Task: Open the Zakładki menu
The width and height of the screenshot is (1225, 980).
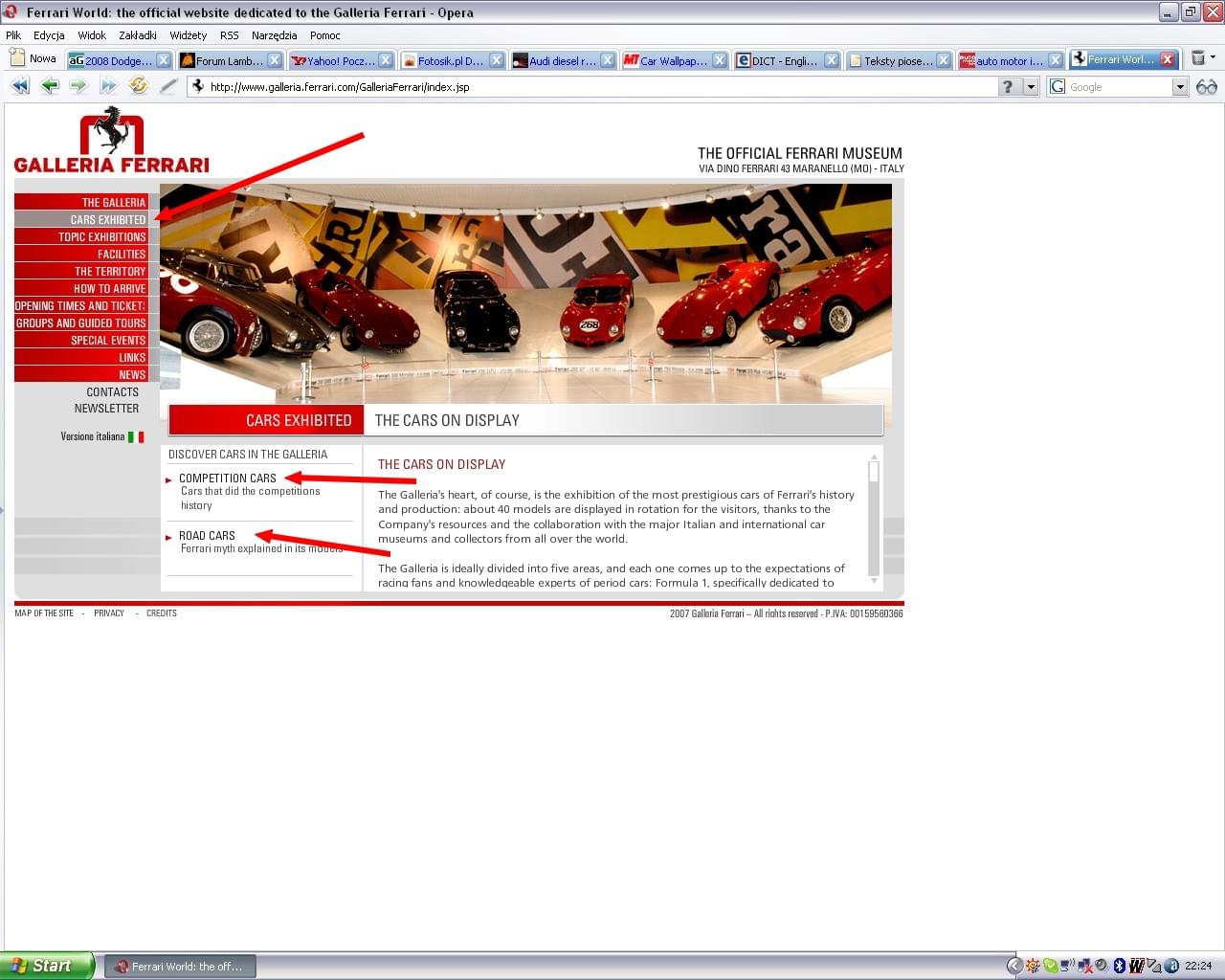Action: click(x=138, y=35)
